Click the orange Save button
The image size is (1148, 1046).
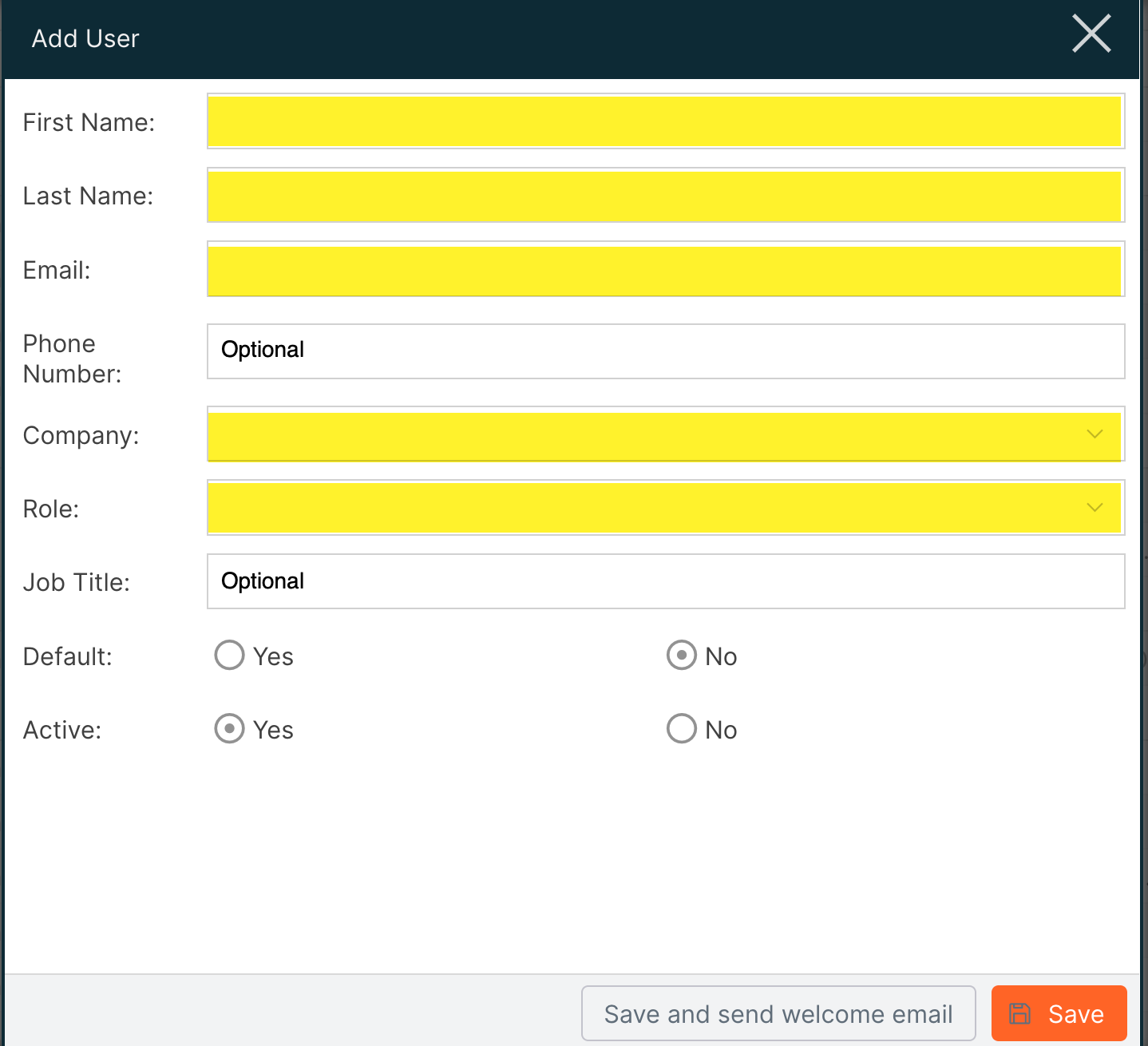(1059, 1013)
